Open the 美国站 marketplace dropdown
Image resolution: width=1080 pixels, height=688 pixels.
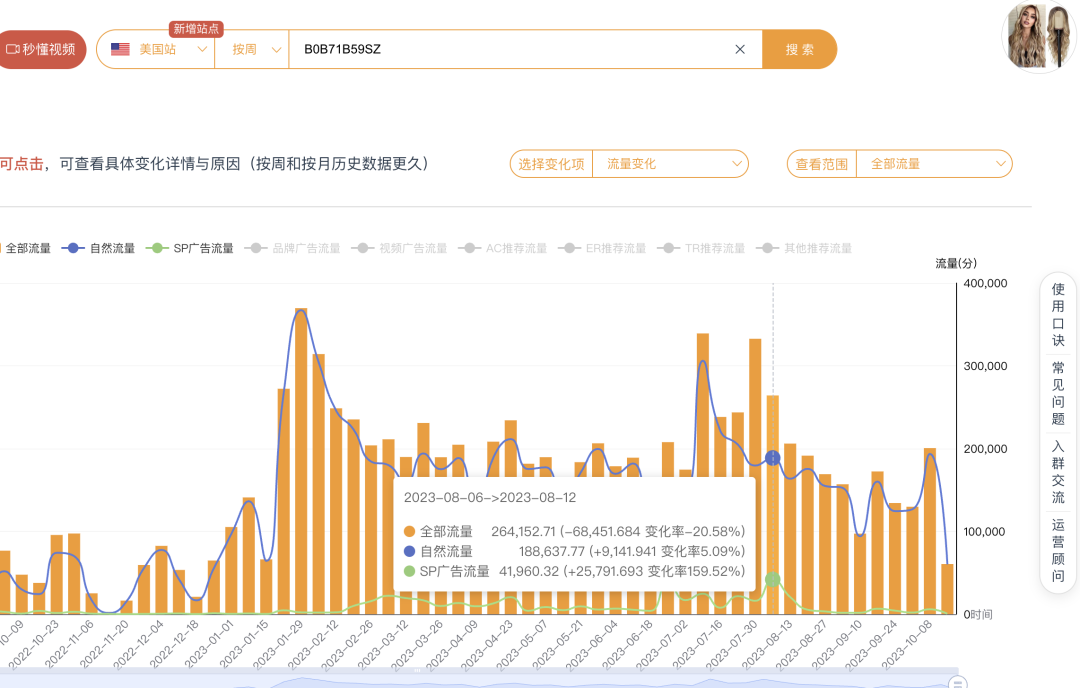click(x=157, y=50)
